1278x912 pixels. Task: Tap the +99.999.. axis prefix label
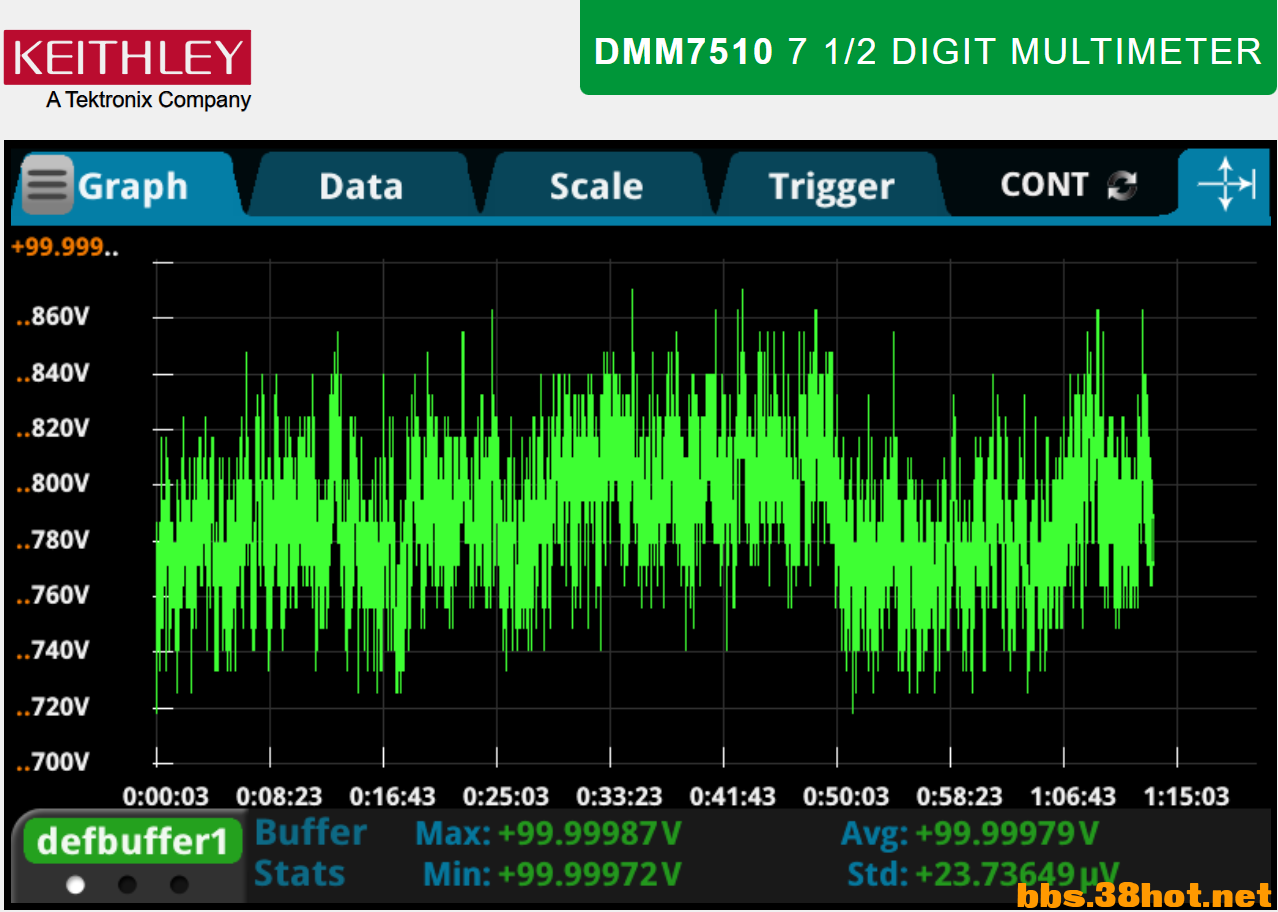point(64,247)
